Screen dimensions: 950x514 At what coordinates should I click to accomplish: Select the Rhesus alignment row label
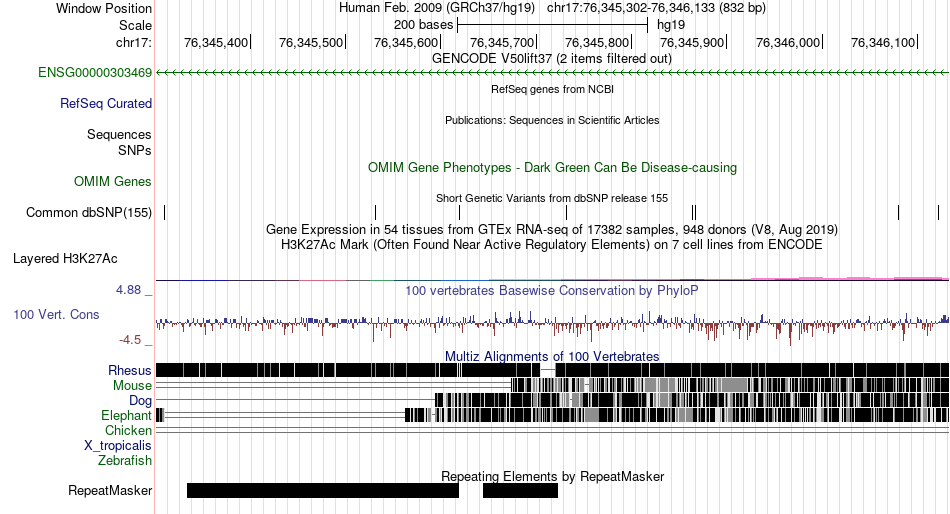pos(130,370)
